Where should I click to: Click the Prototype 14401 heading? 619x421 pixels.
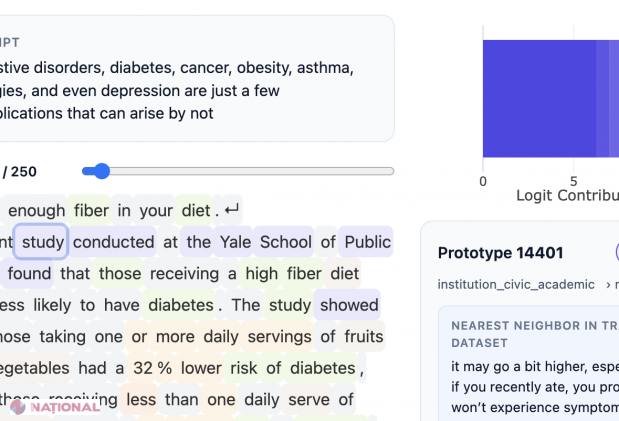point(501,253)
